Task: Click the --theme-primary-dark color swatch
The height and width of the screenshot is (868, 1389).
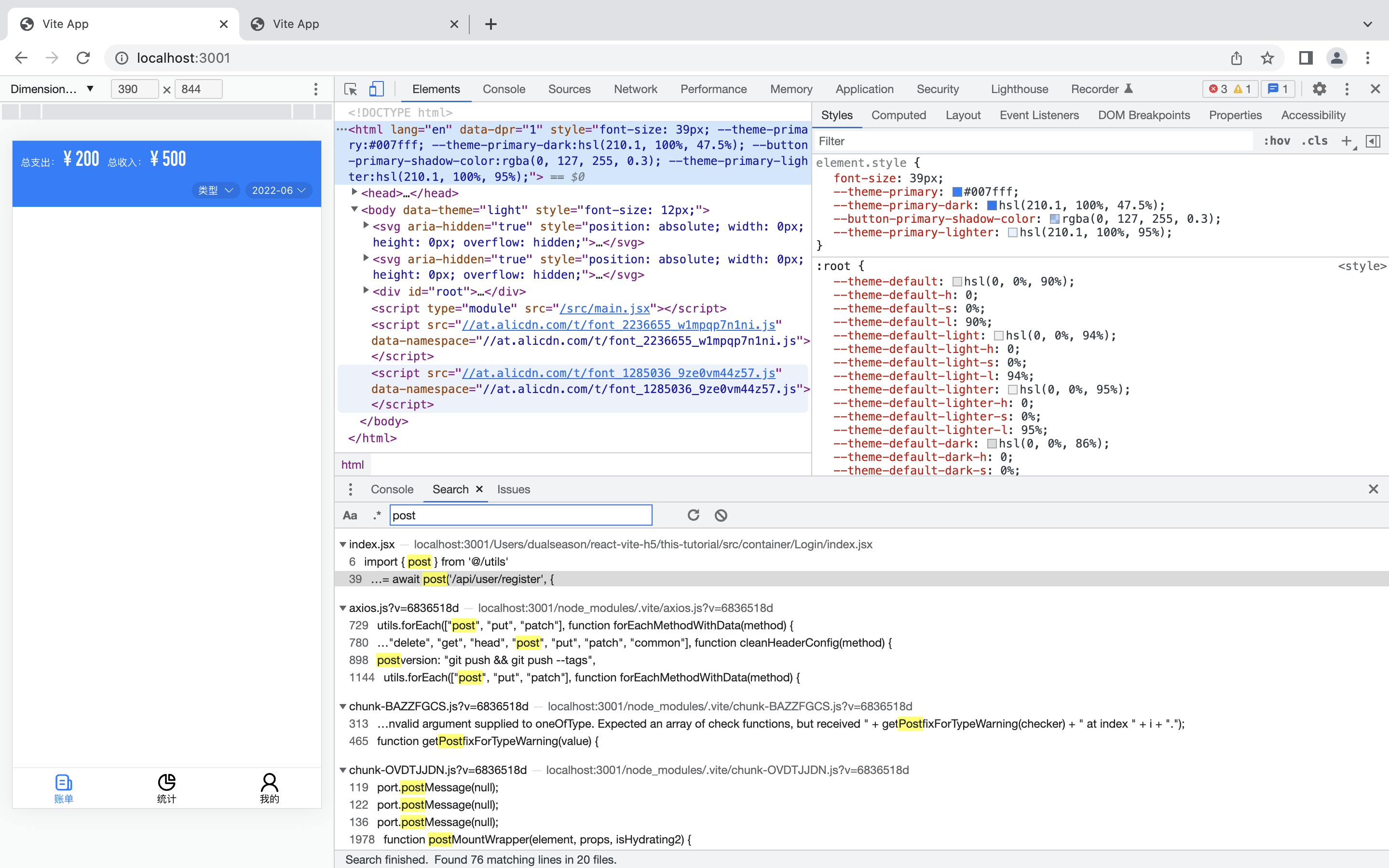Action: coord(992,205)
